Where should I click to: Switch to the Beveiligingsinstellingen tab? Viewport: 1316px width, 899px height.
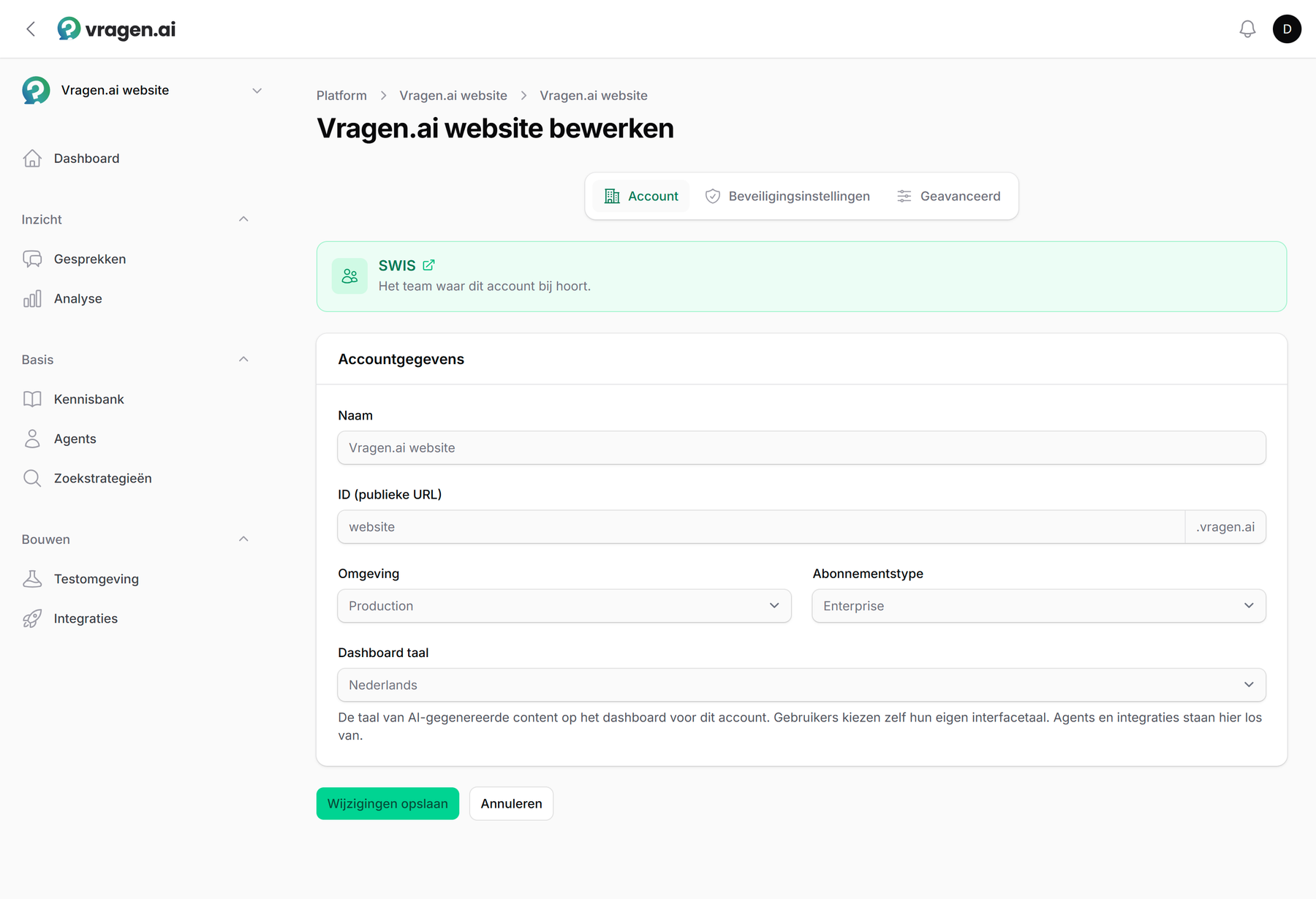coord(787,196)
